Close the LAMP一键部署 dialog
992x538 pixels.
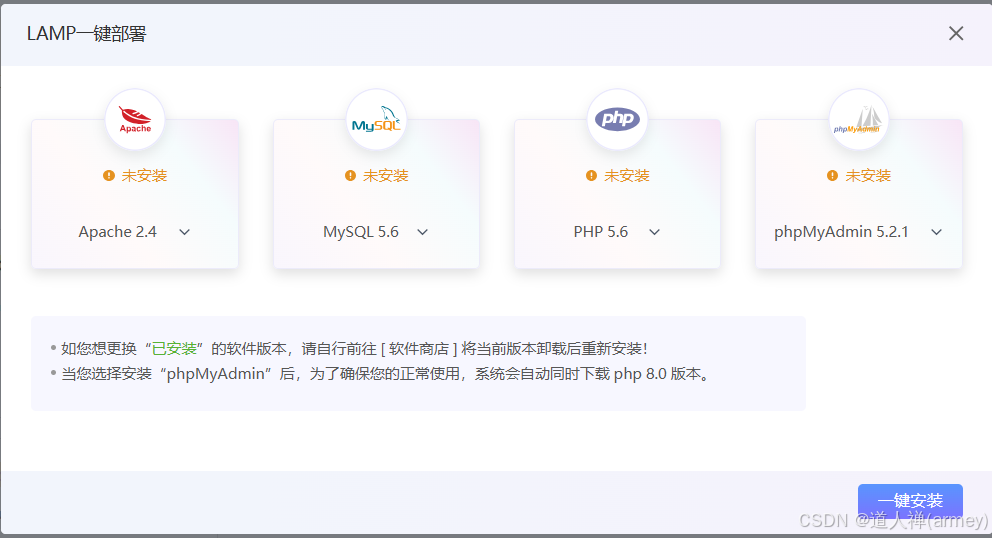click(956, 34)
